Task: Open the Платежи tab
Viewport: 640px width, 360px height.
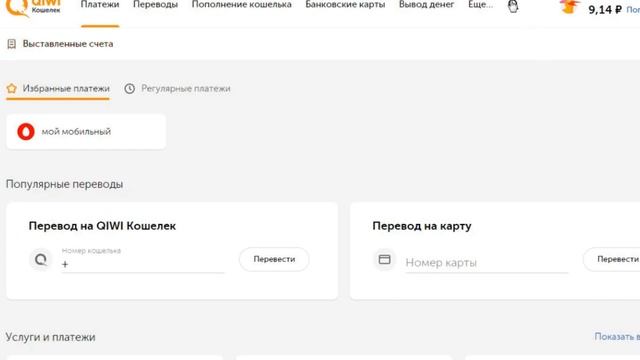Action: (100, 5)
